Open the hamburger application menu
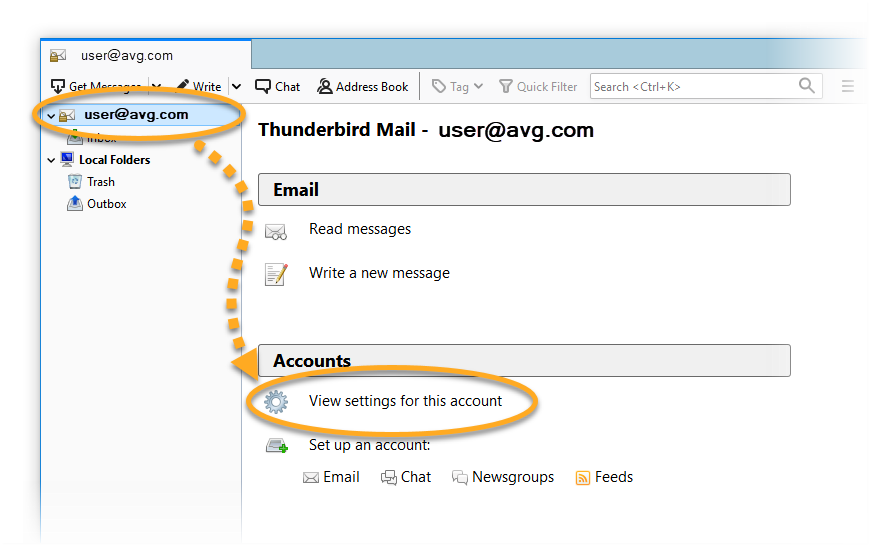 tap(848, 86)
